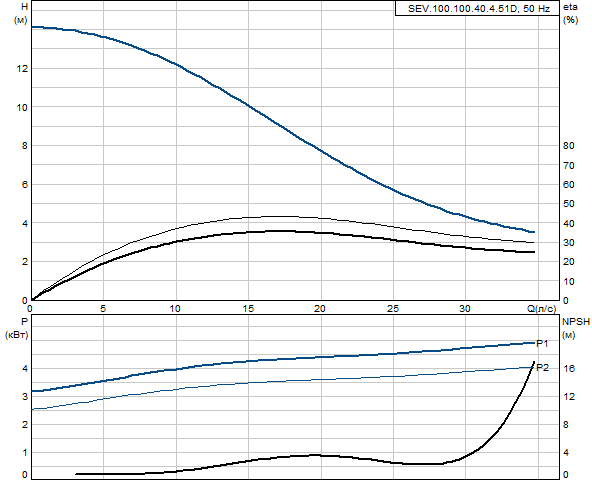Click the H axis title
This screenshot has width=592, height=480.
point(25,7)
